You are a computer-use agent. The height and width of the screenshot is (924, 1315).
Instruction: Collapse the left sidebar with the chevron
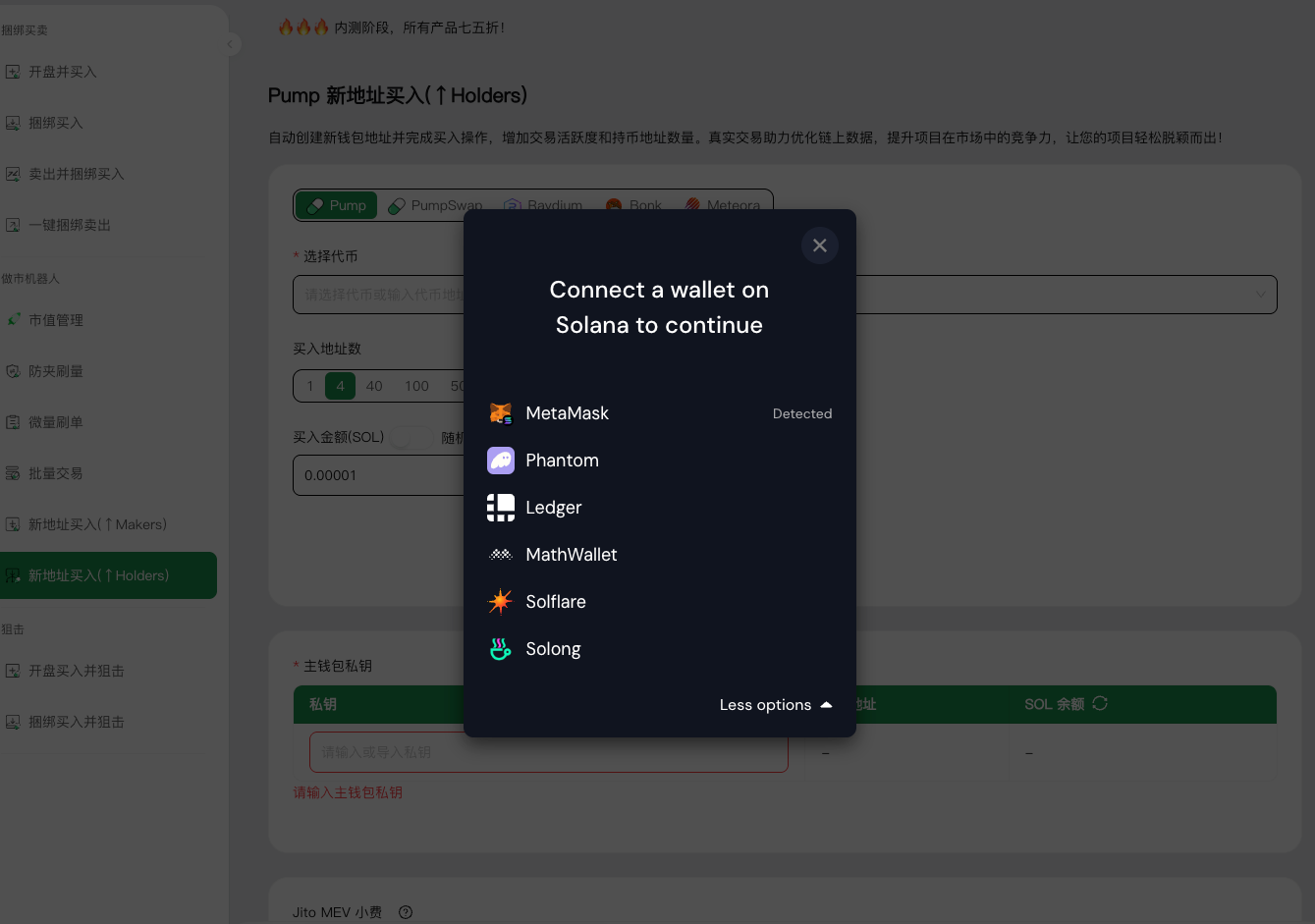231,44
